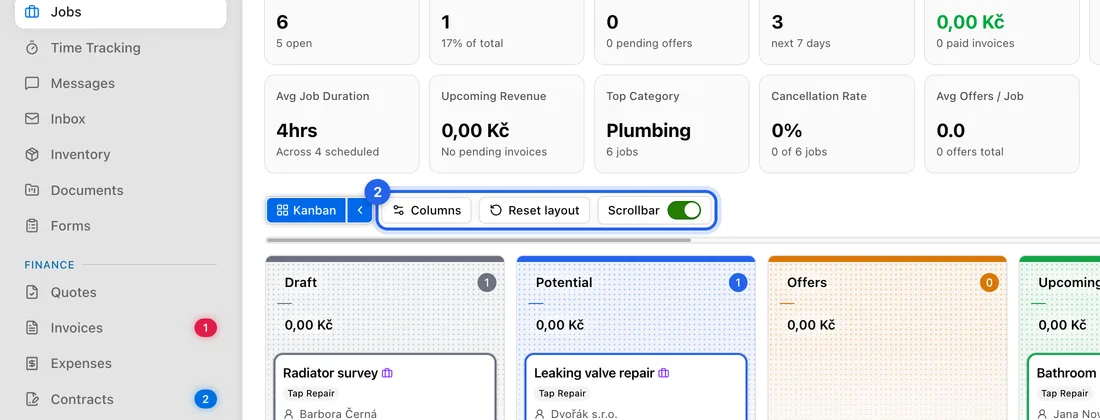Open the Documents page

(120, 190)
